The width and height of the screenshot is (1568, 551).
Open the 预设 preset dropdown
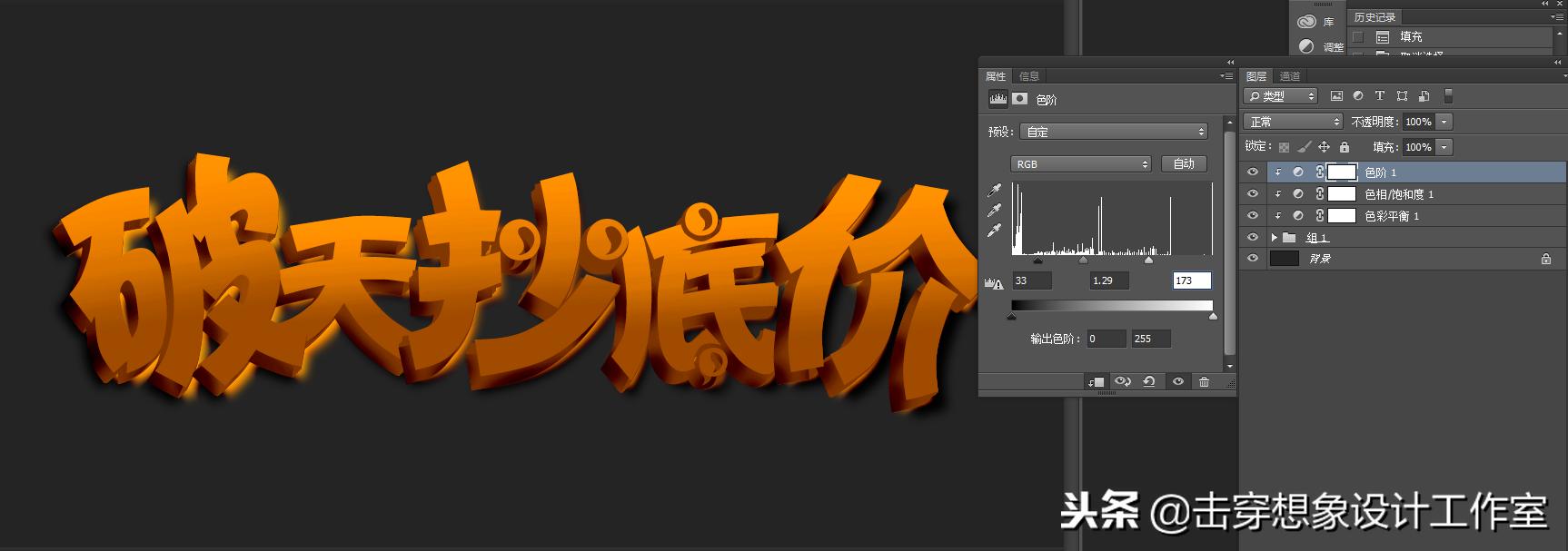click(1113, 132)
